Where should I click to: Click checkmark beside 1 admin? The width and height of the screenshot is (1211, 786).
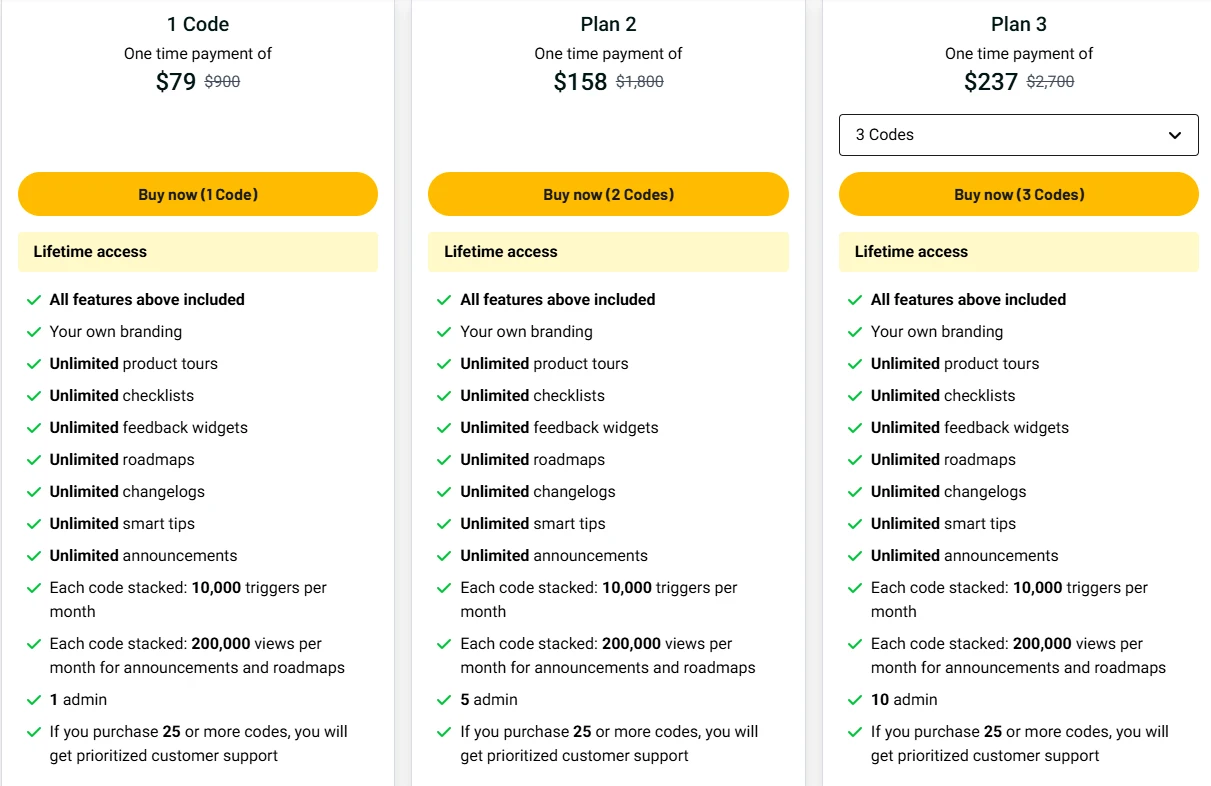[x=34, y=700]
